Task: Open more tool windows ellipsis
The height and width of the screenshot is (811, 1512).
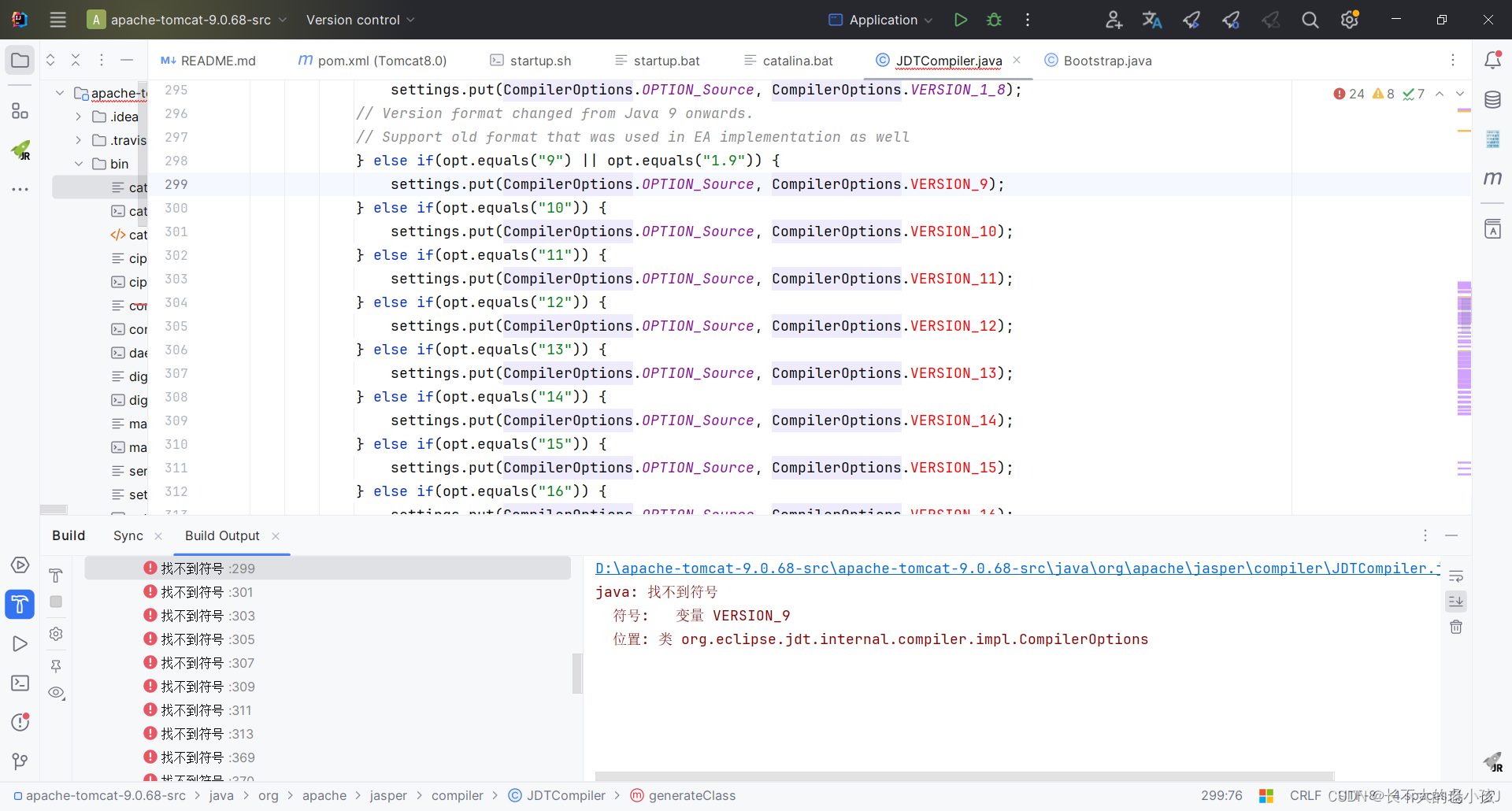Action: tap(20, 189)
